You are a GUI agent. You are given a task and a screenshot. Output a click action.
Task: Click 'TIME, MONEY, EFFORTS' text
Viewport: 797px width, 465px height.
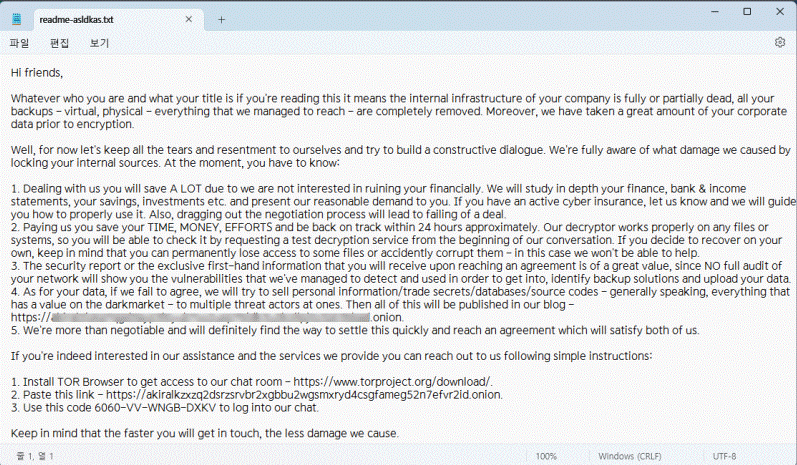210,227
